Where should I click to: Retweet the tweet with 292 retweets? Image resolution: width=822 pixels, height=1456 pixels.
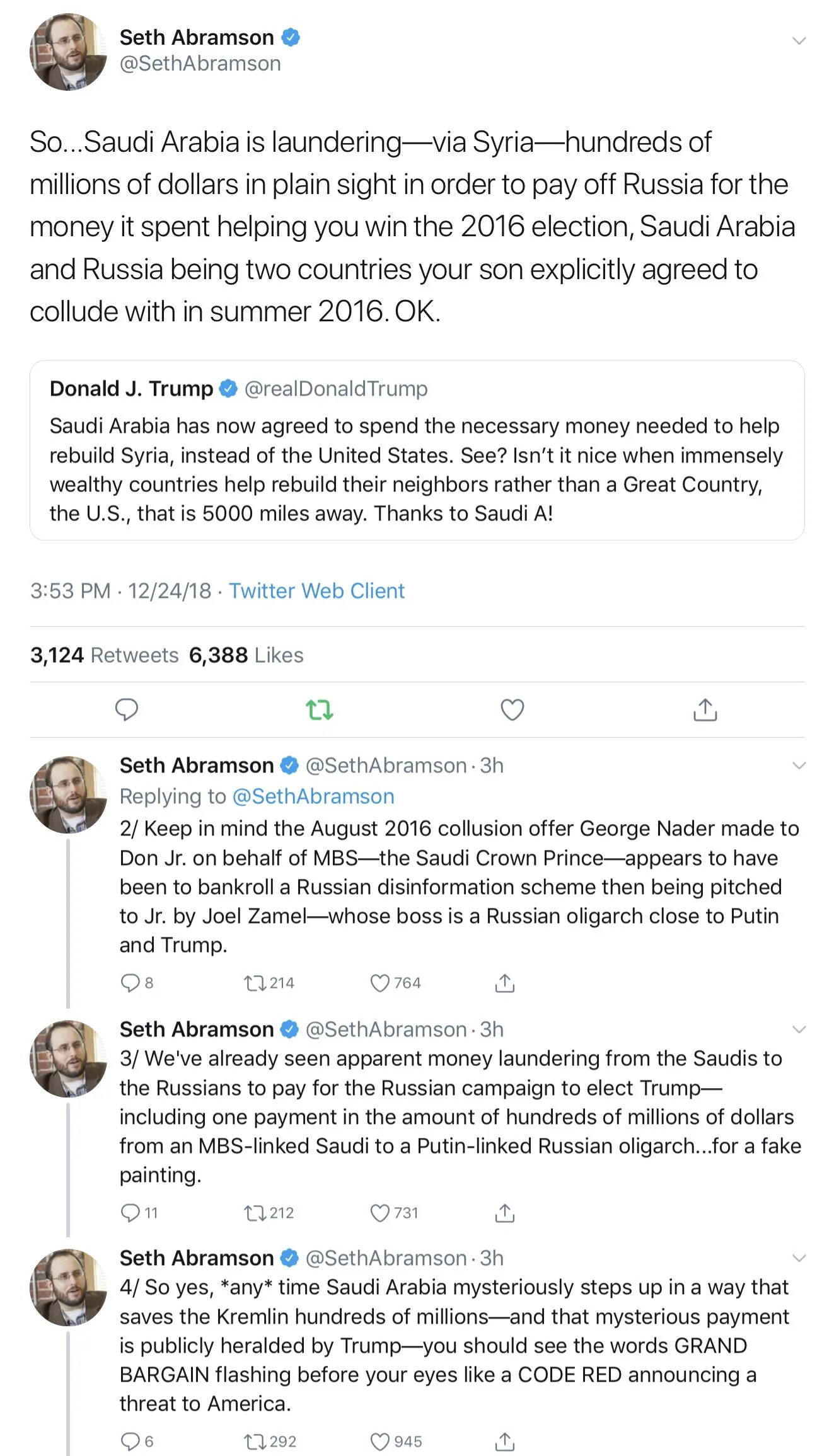(256, 1442)
